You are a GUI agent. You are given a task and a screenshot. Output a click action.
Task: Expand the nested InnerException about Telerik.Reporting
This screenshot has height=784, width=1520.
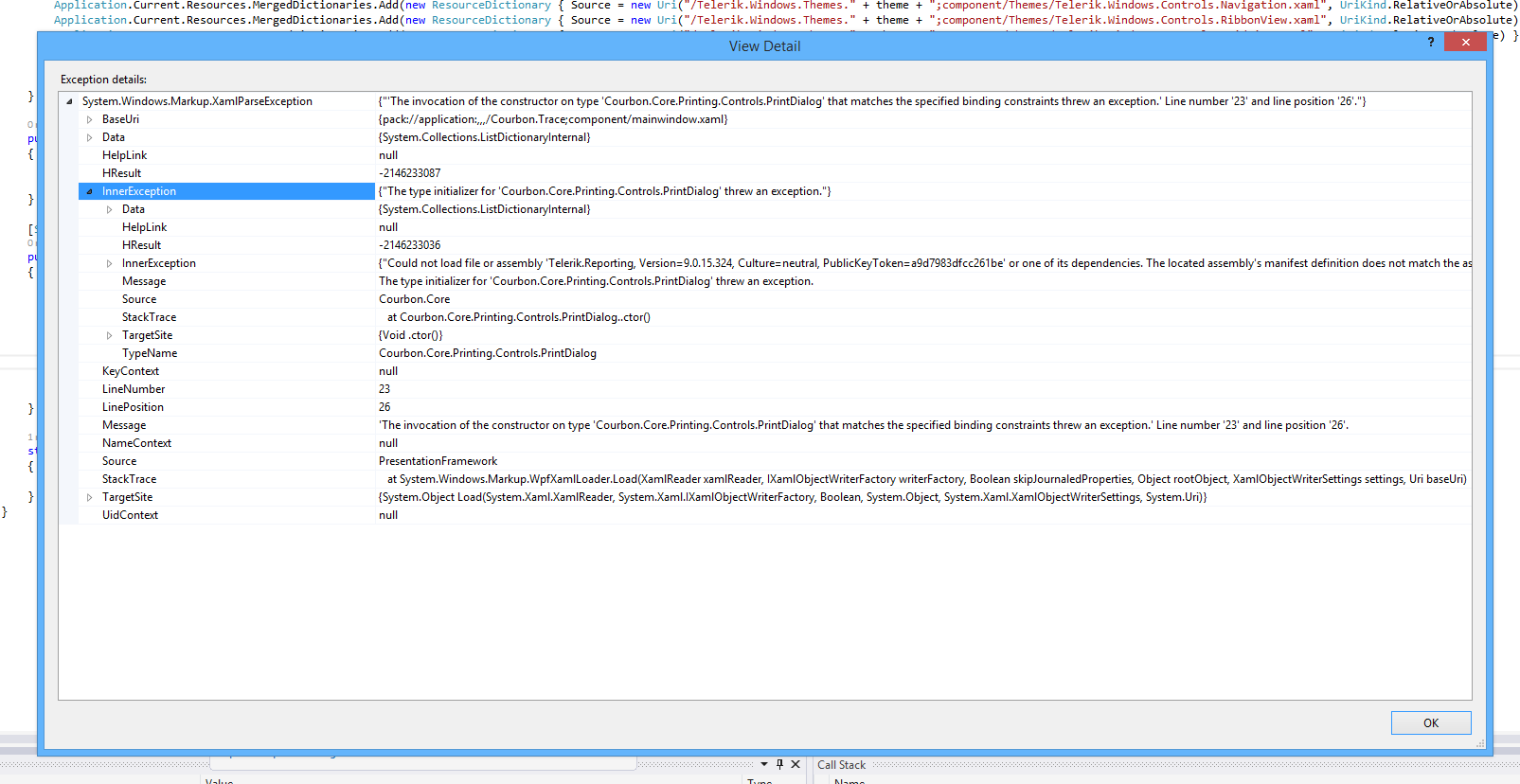click(x=110, y=263)
